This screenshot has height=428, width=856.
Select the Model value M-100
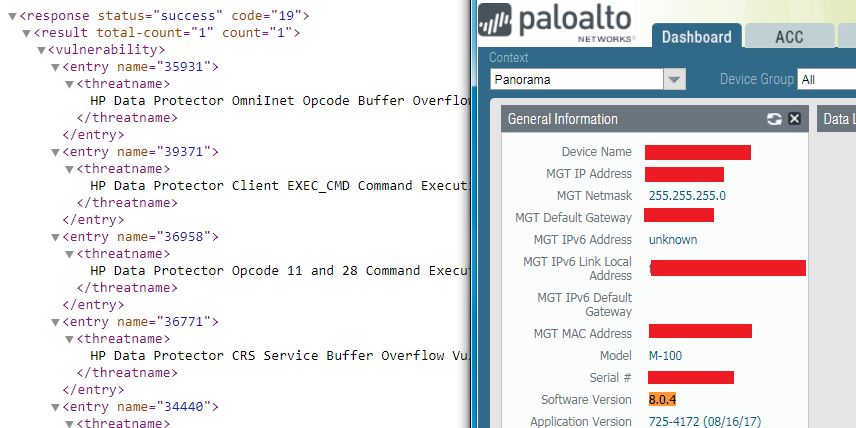[665, 356]
